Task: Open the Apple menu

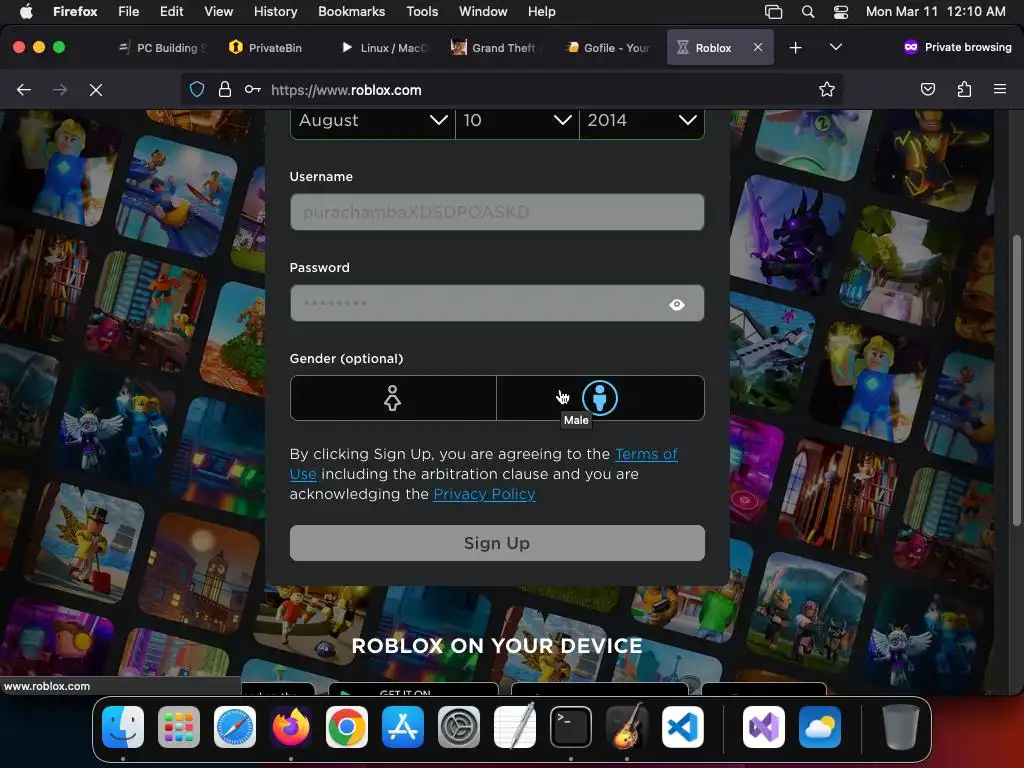Action: click(26, 11)
